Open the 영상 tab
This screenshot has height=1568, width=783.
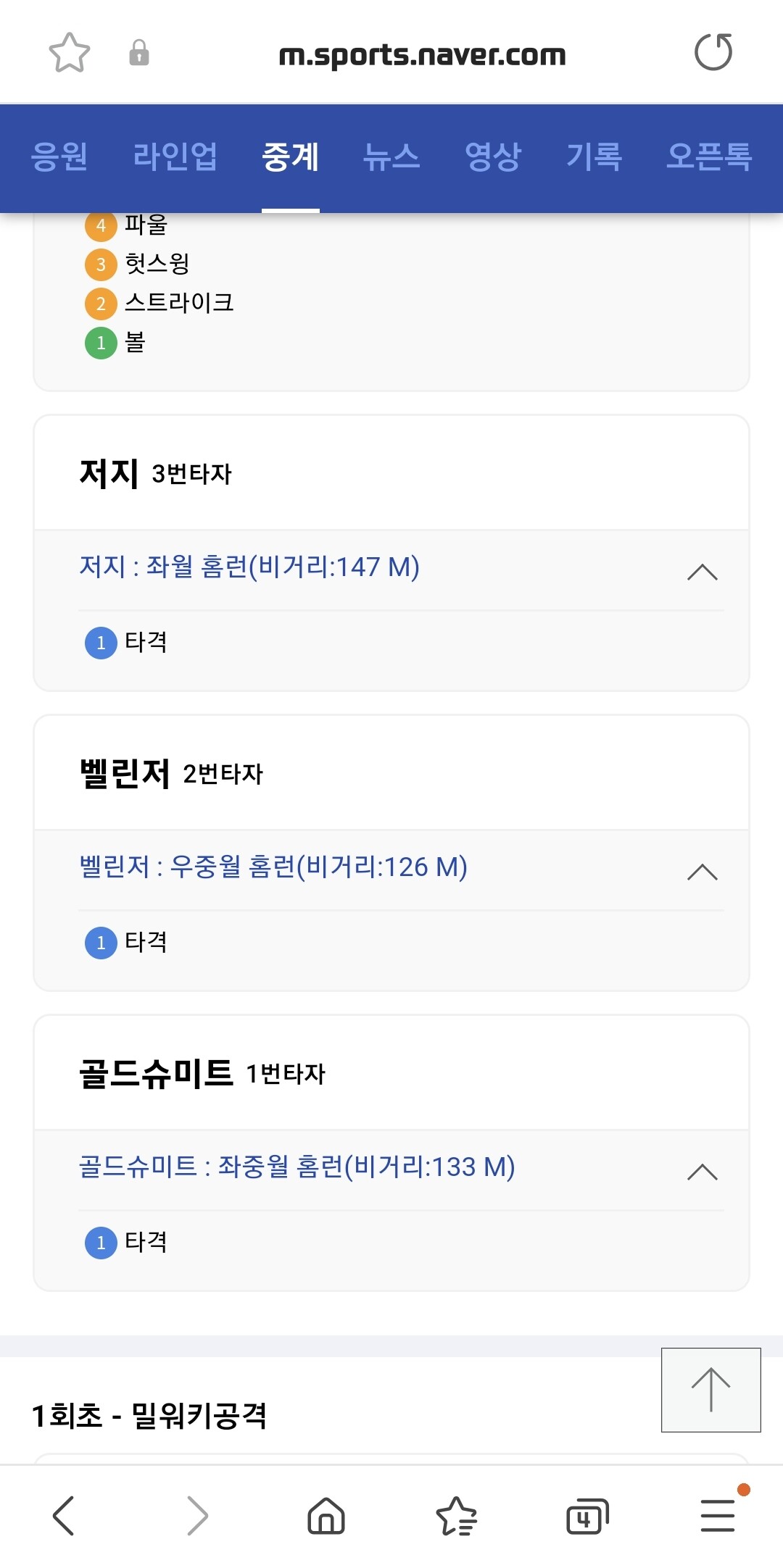493,157
